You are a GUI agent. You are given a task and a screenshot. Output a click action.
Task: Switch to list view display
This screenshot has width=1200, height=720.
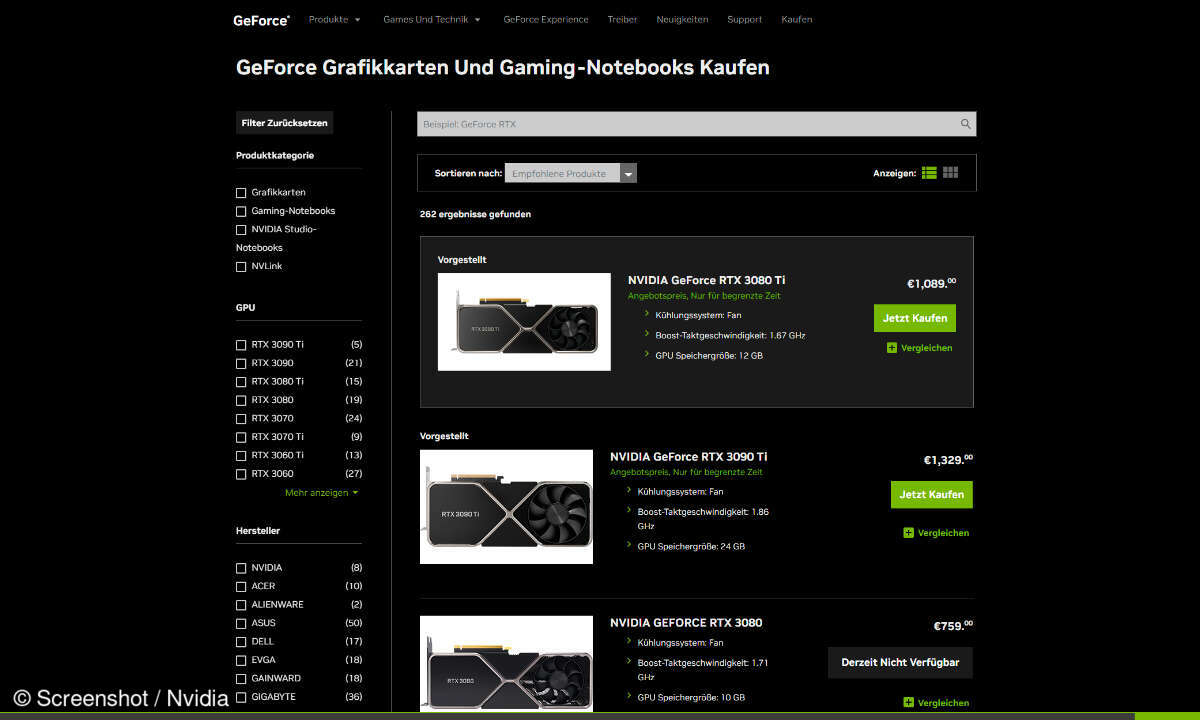929,173
